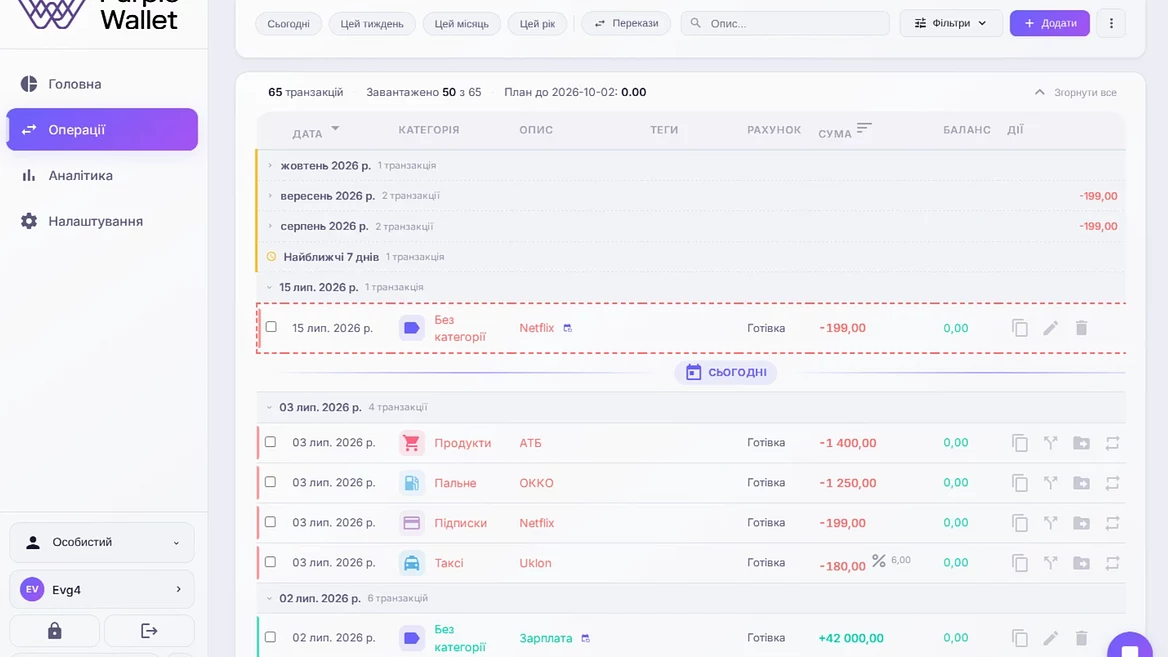Collapse the 02 лип. 2026 р. group
Screen dimensions: 1168x657
point(270,598)
